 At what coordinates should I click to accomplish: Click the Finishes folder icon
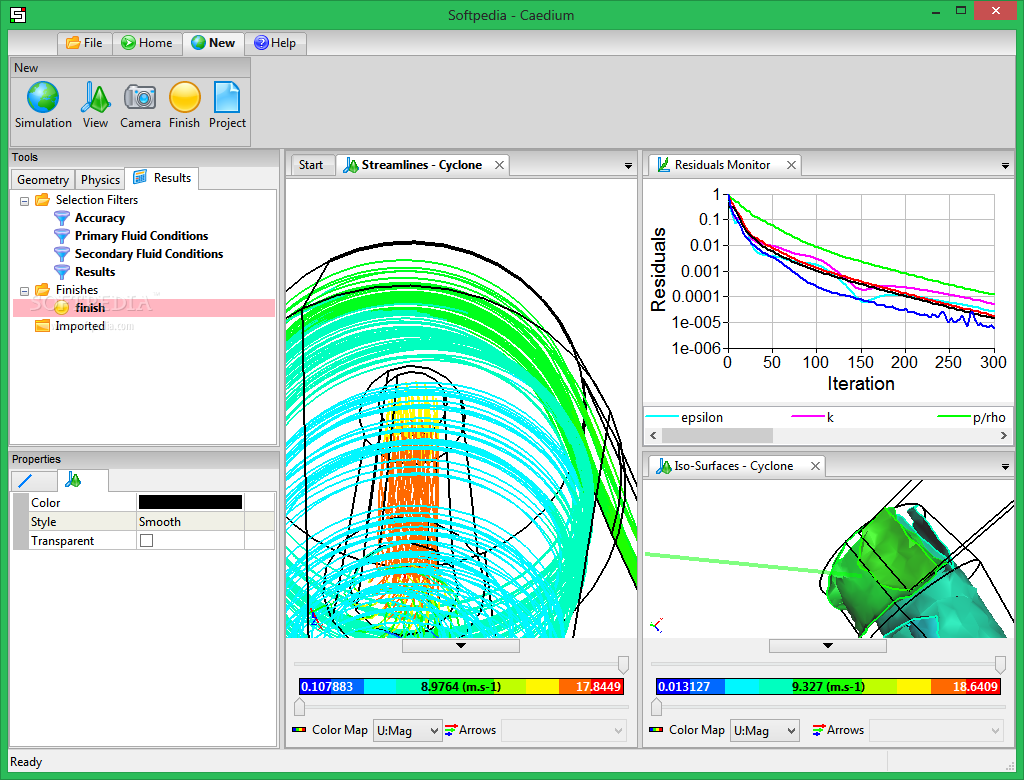(42, 289)
